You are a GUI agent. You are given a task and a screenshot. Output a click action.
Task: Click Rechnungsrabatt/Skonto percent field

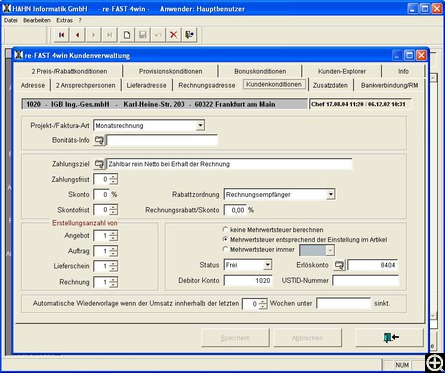tap(235, 210)
